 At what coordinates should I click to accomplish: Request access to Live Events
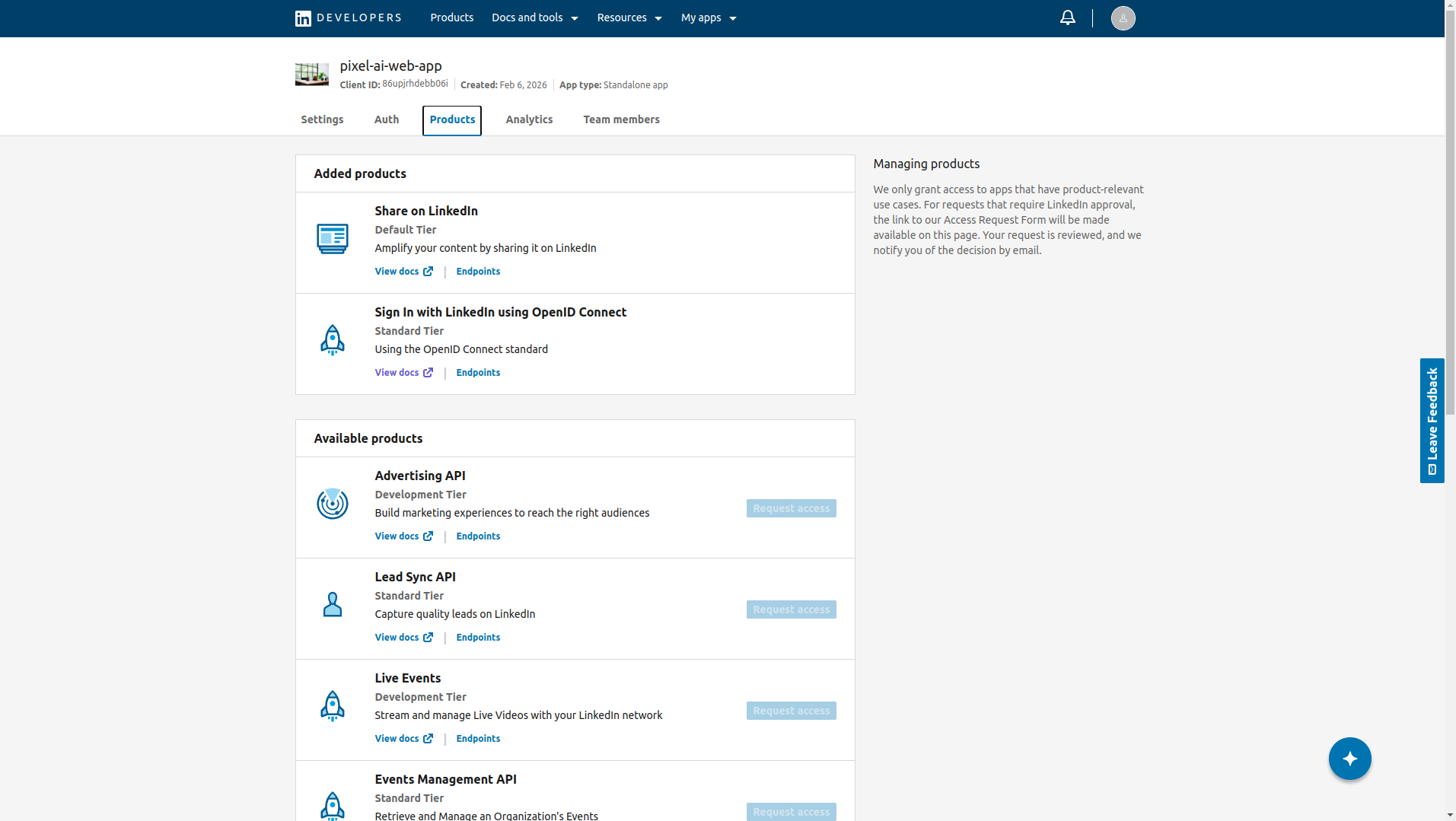(791, 711)
